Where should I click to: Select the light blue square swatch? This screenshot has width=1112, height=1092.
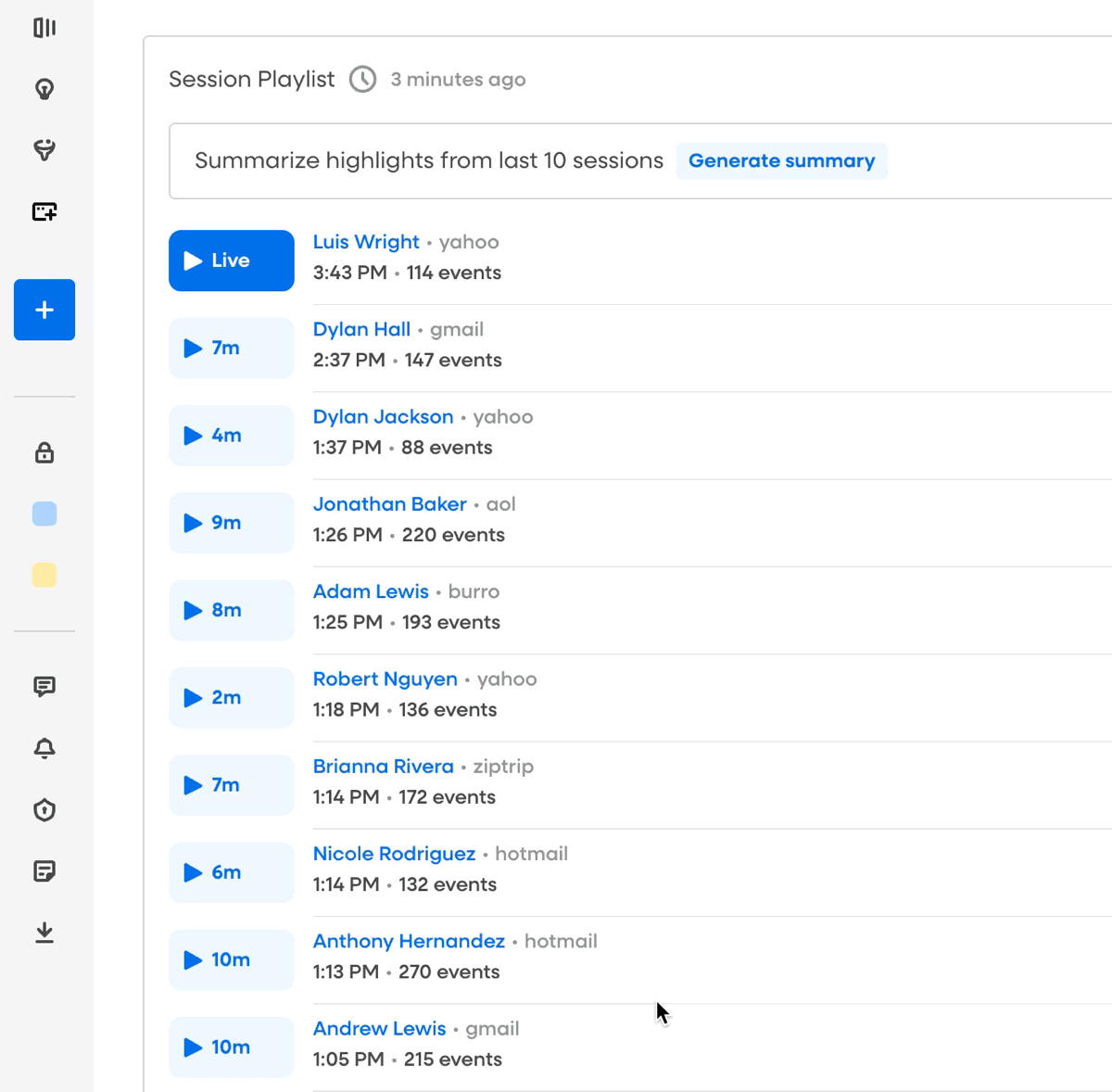click(44, 514)
